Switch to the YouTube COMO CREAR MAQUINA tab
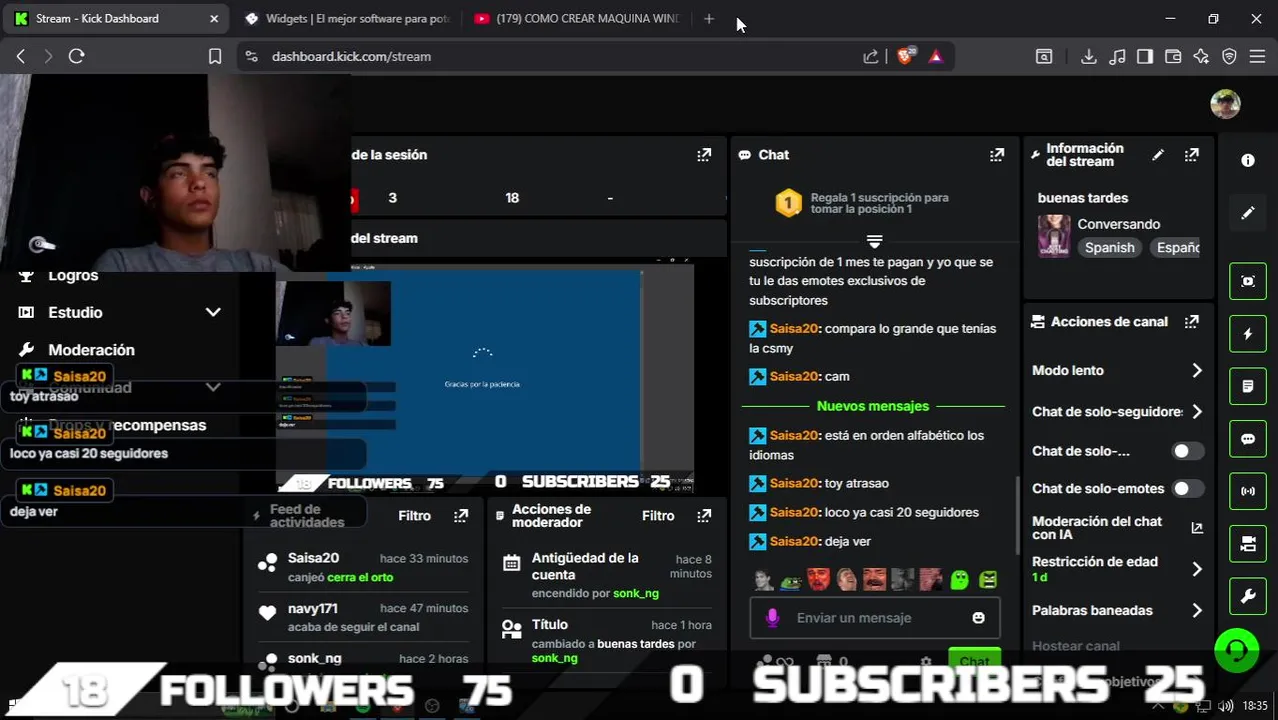1278x720 pixels. point(578,18)
